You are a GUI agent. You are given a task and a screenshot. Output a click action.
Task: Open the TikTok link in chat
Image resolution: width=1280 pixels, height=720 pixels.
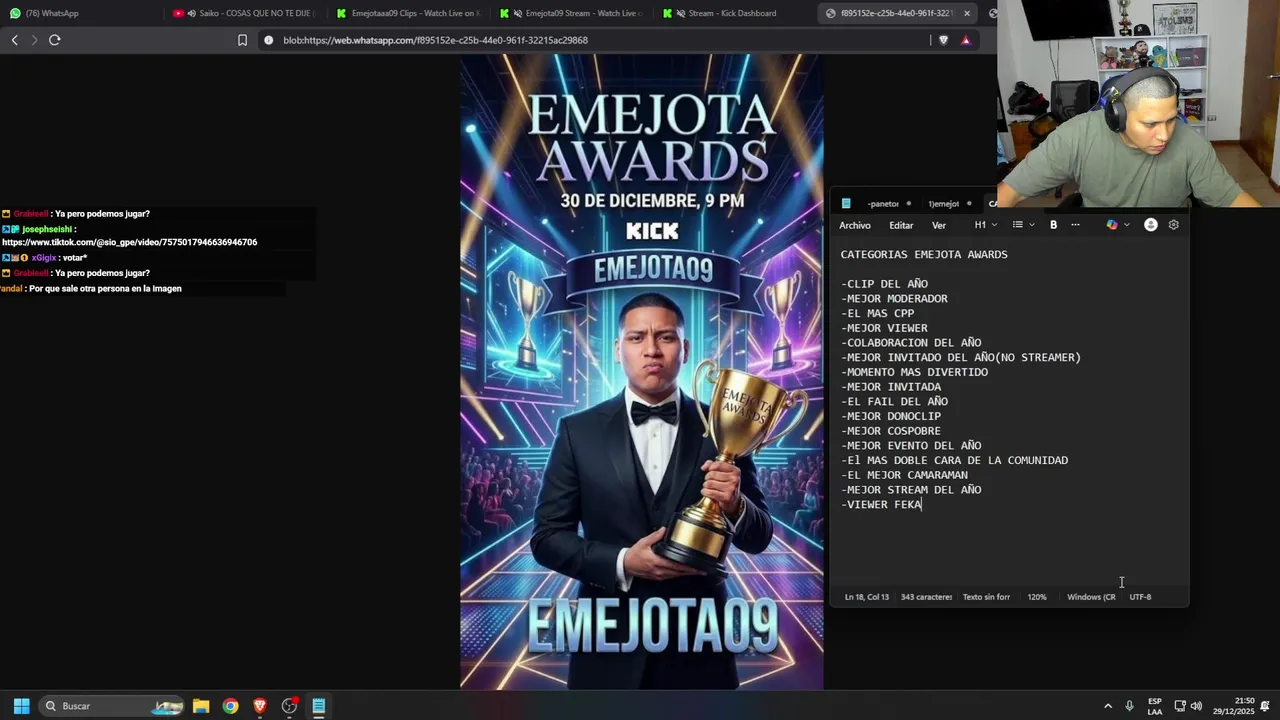coord(129,242)
